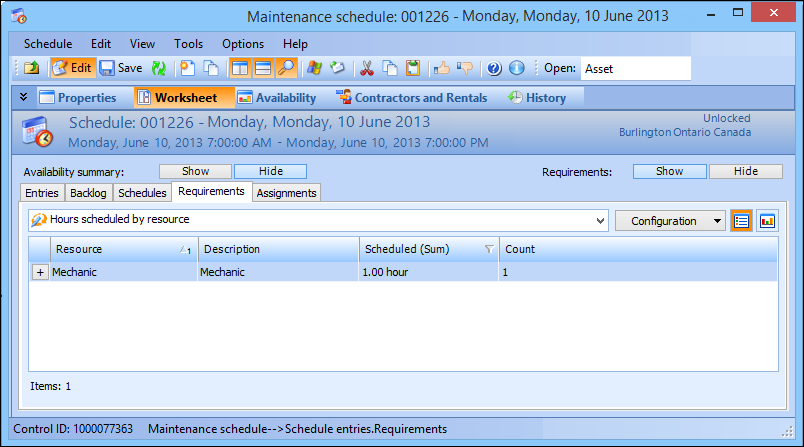This screenshot has width=804, height=447.
Task: Click Hide for Requirements
Action: tap(746, 171)
